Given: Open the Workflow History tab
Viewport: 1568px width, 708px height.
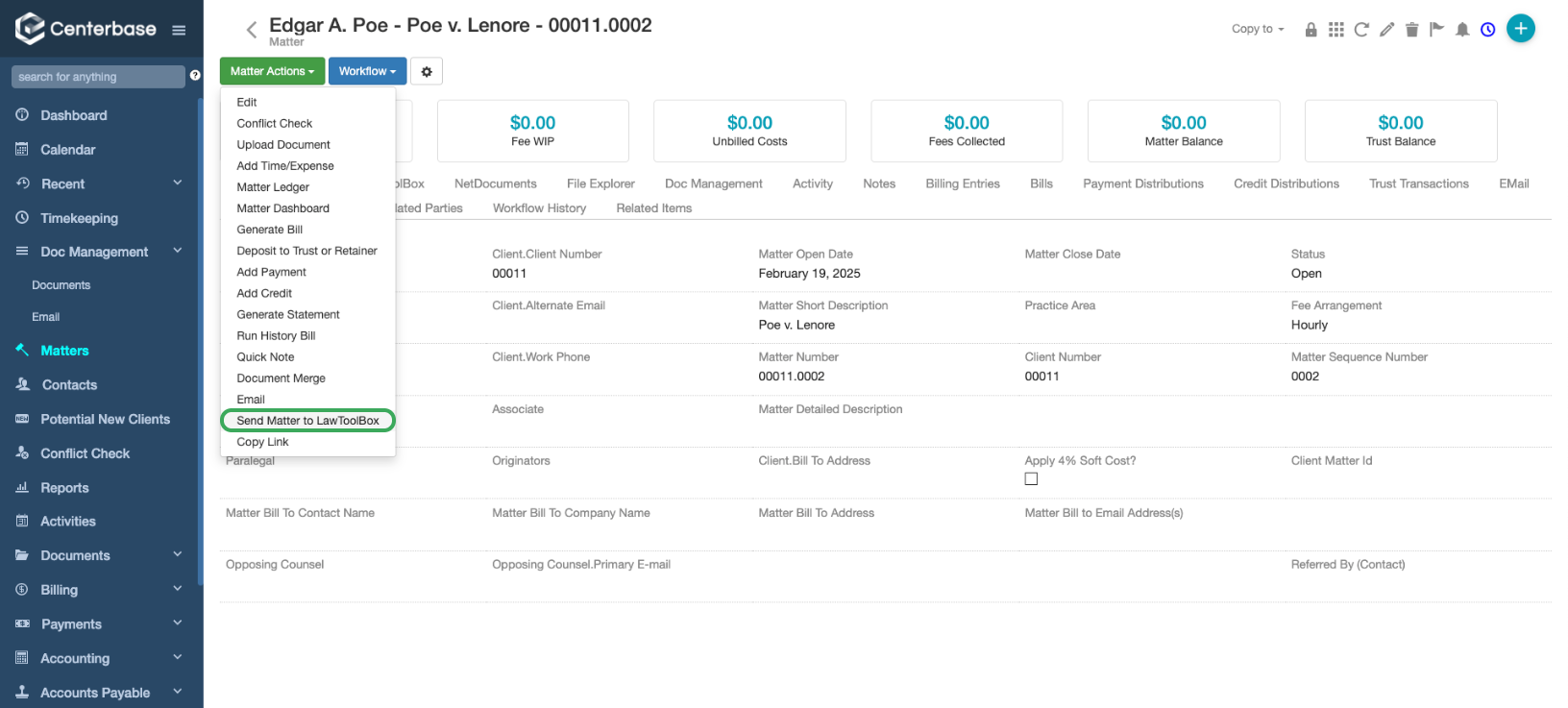Looking at the screenshot, I should click(539, 208).
